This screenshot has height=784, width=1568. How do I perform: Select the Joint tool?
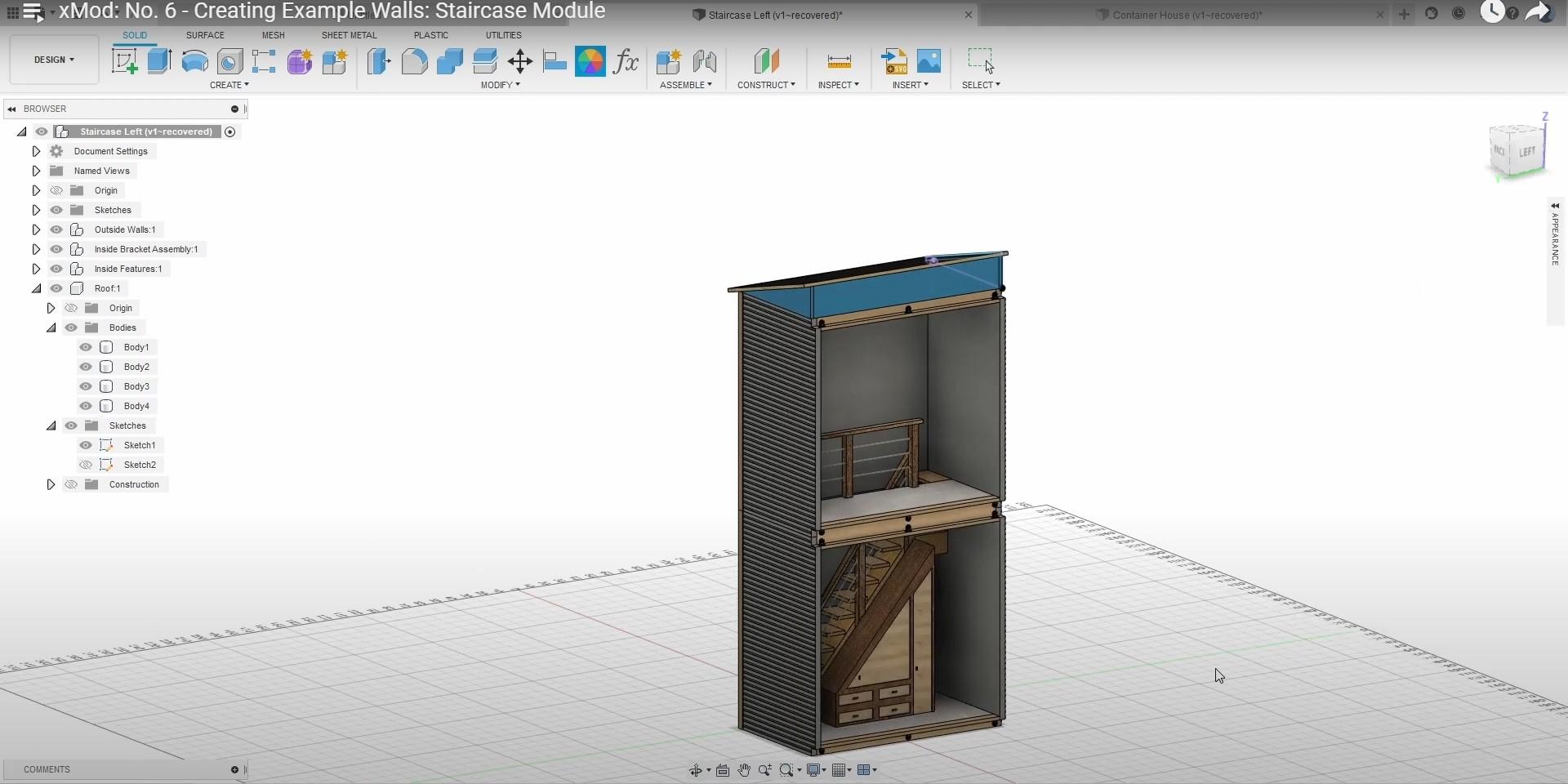[x=704, y=61]
